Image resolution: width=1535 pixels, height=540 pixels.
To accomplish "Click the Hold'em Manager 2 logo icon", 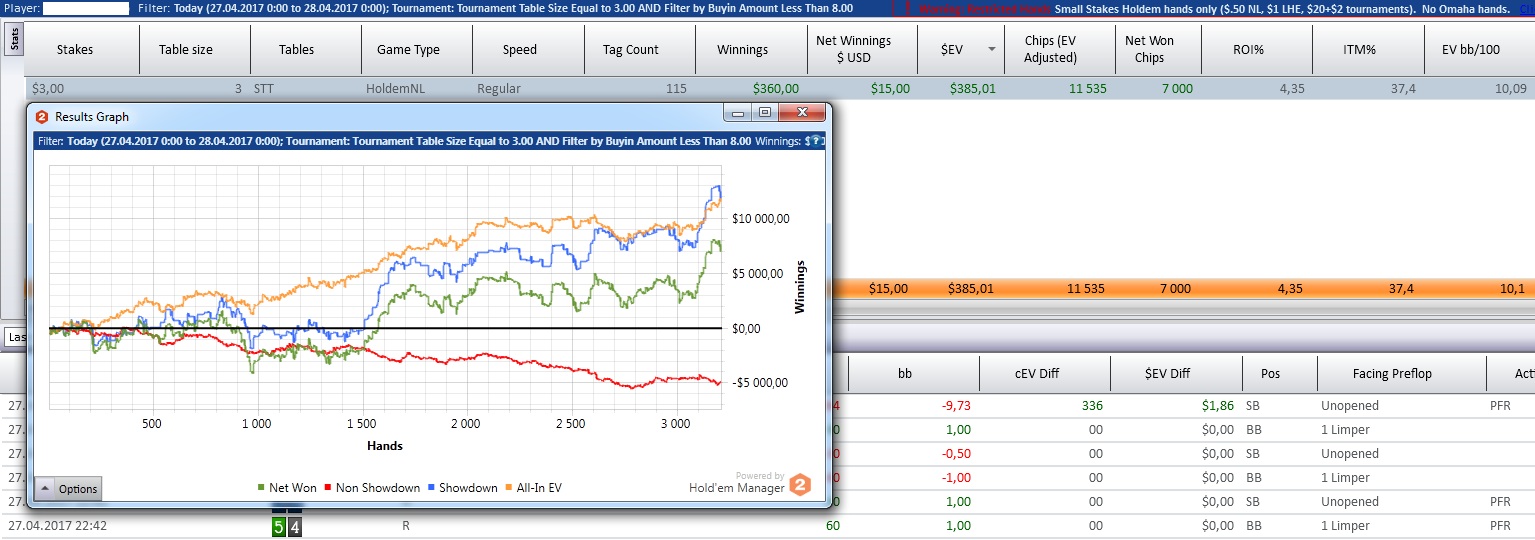I will (x=799, y=486).
